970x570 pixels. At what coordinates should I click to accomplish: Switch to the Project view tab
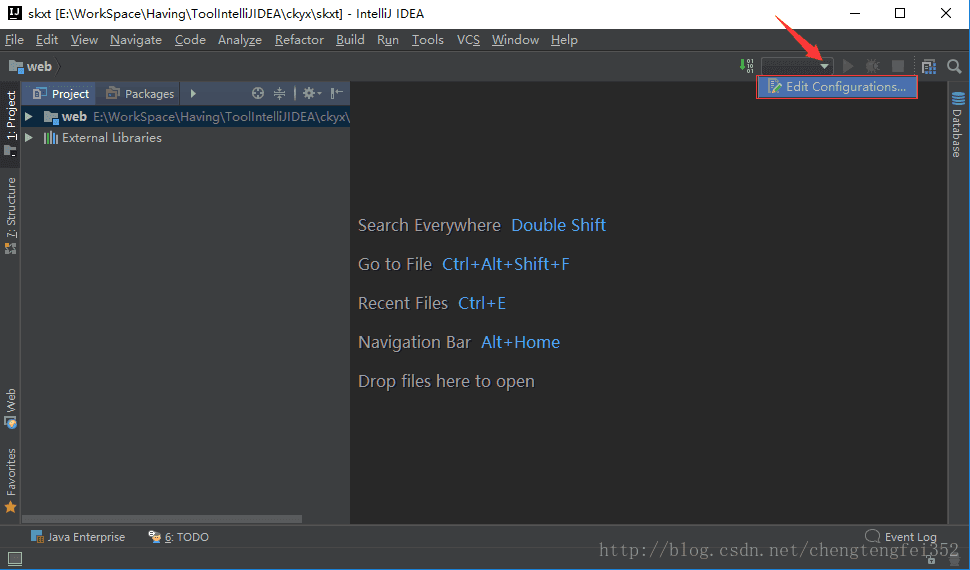click(61, 93)
